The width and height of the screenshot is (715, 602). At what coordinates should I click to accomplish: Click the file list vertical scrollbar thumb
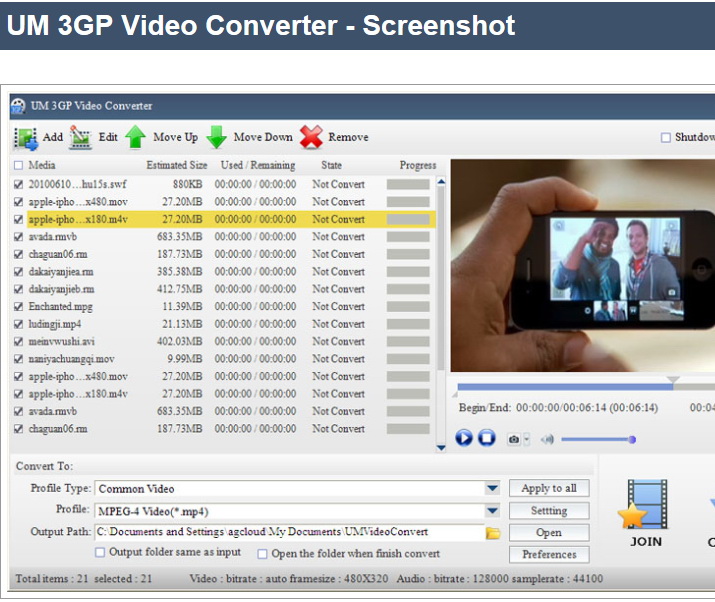(x=441, y=278)
